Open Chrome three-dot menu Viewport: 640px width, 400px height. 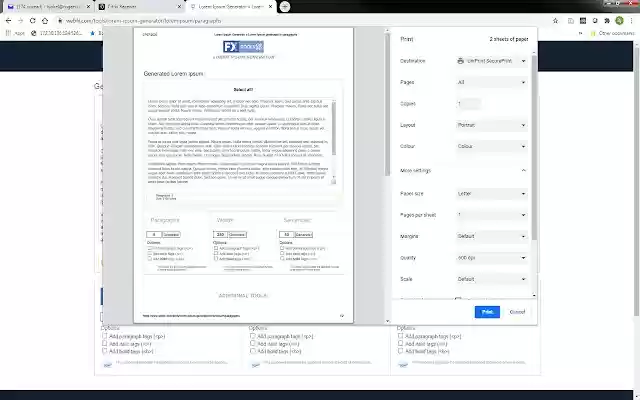pyautogui.click(x=632, y=20)
